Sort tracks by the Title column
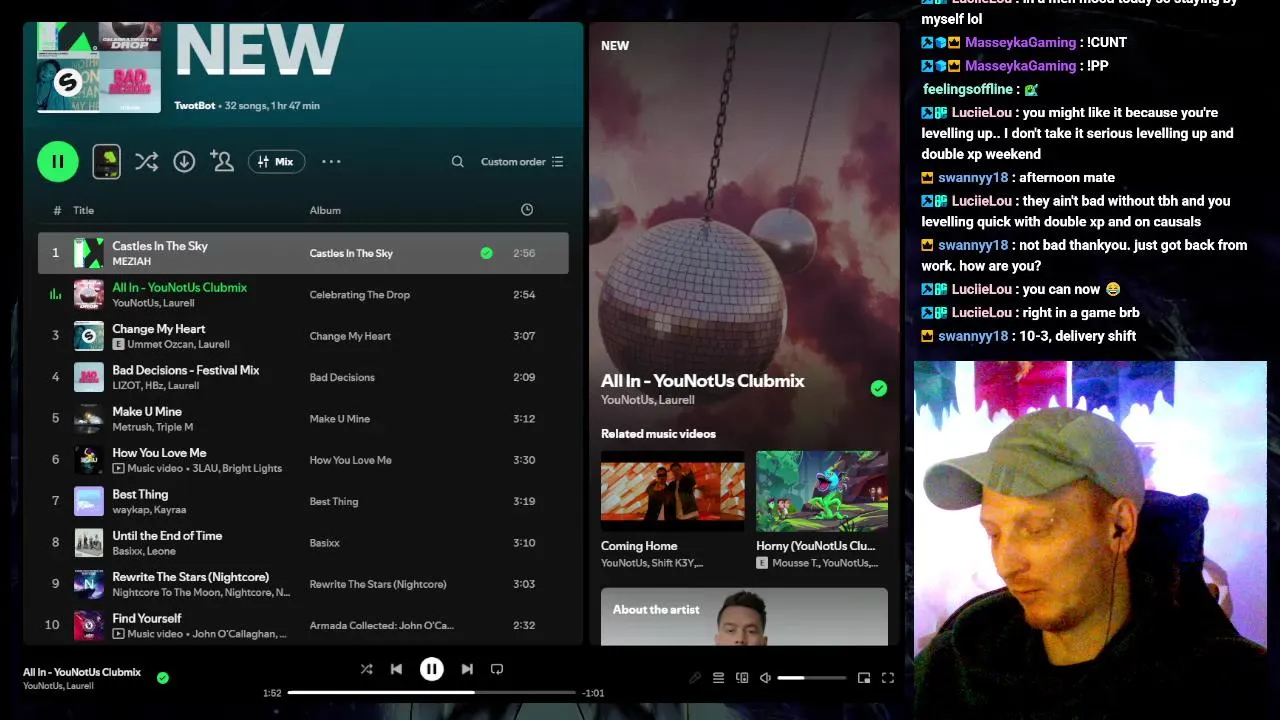1280x720 pixels. pyautogui.click(x=83, y=210)
